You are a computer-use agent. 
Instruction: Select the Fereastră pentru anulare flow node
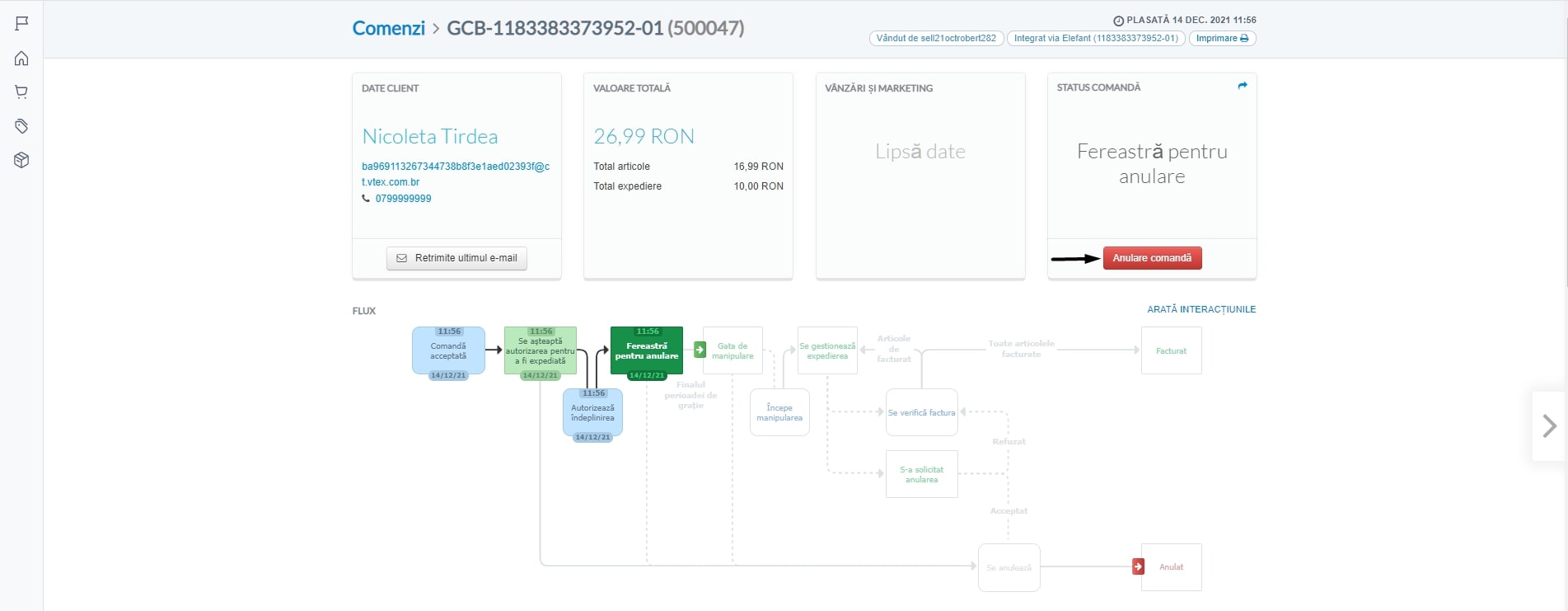[646, 351]
